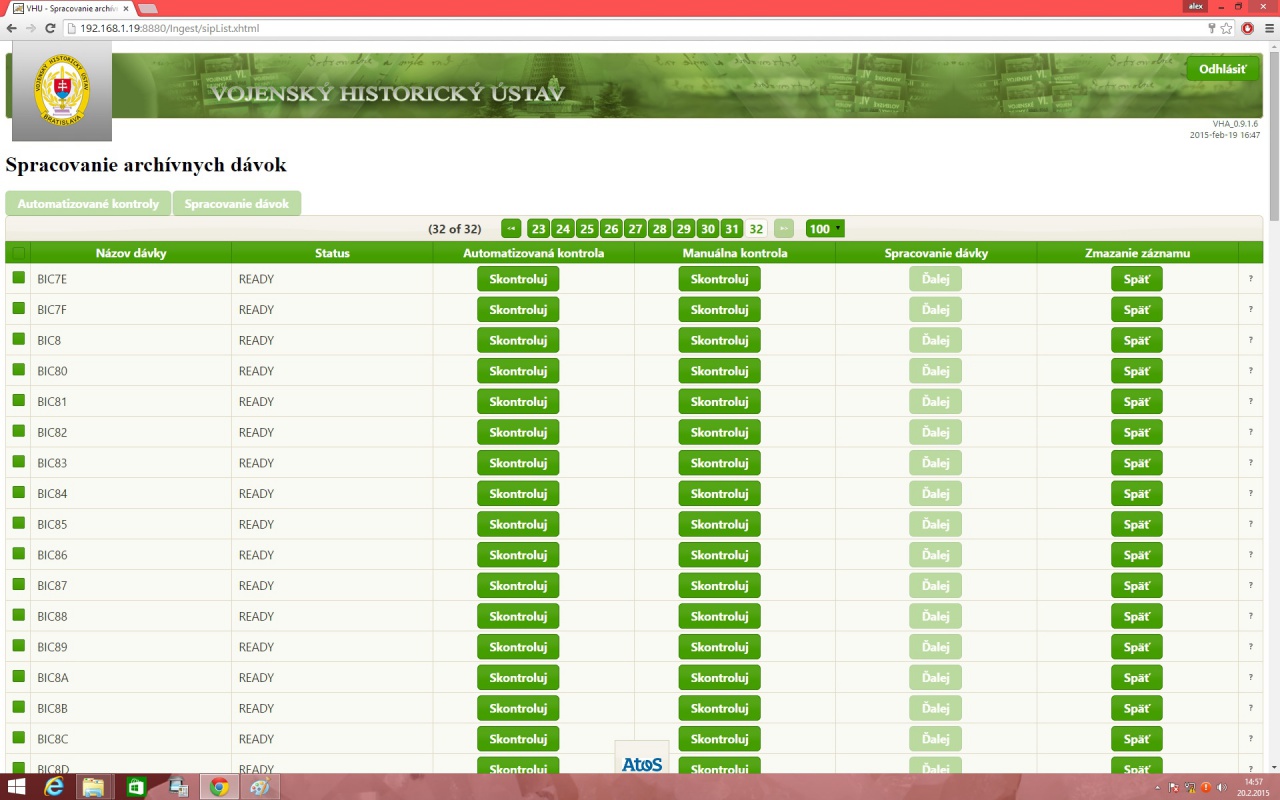Toggle the select-all checkbox in table header
1280x800 pixels.
coord(18,254)
